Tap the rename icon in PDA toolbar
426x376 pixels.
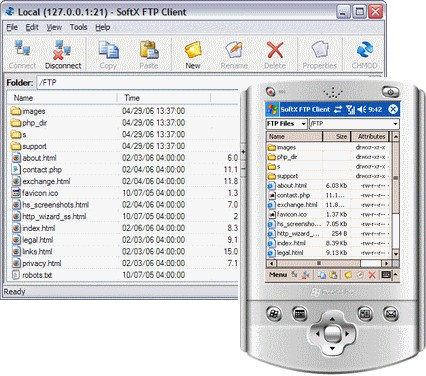tap(360, 275)
